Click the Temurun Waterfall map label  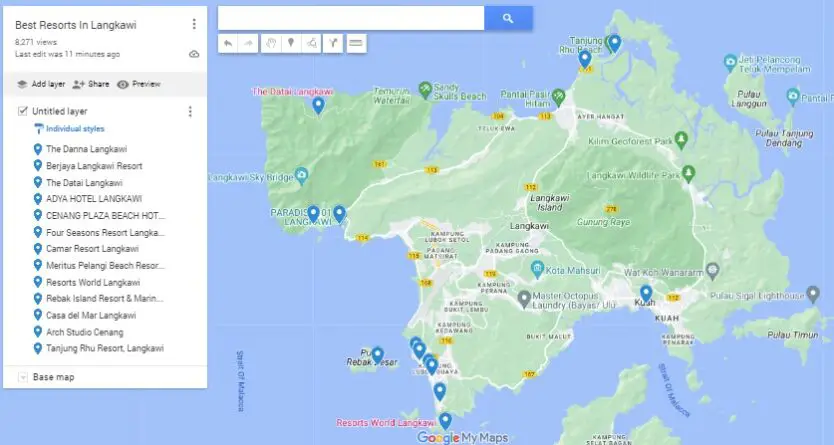(x=392, y=96)
